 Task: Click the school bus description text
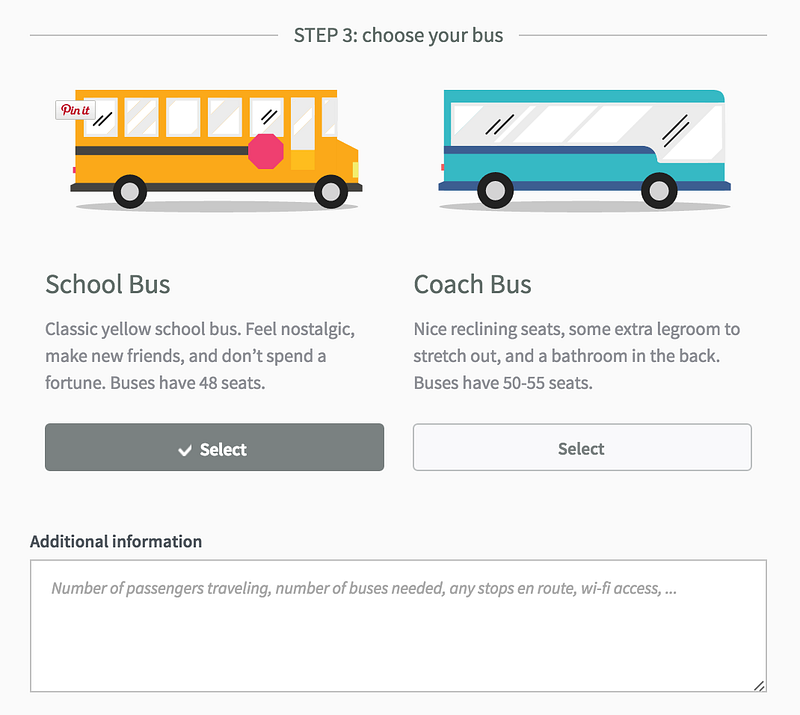(x=200, y=356)
